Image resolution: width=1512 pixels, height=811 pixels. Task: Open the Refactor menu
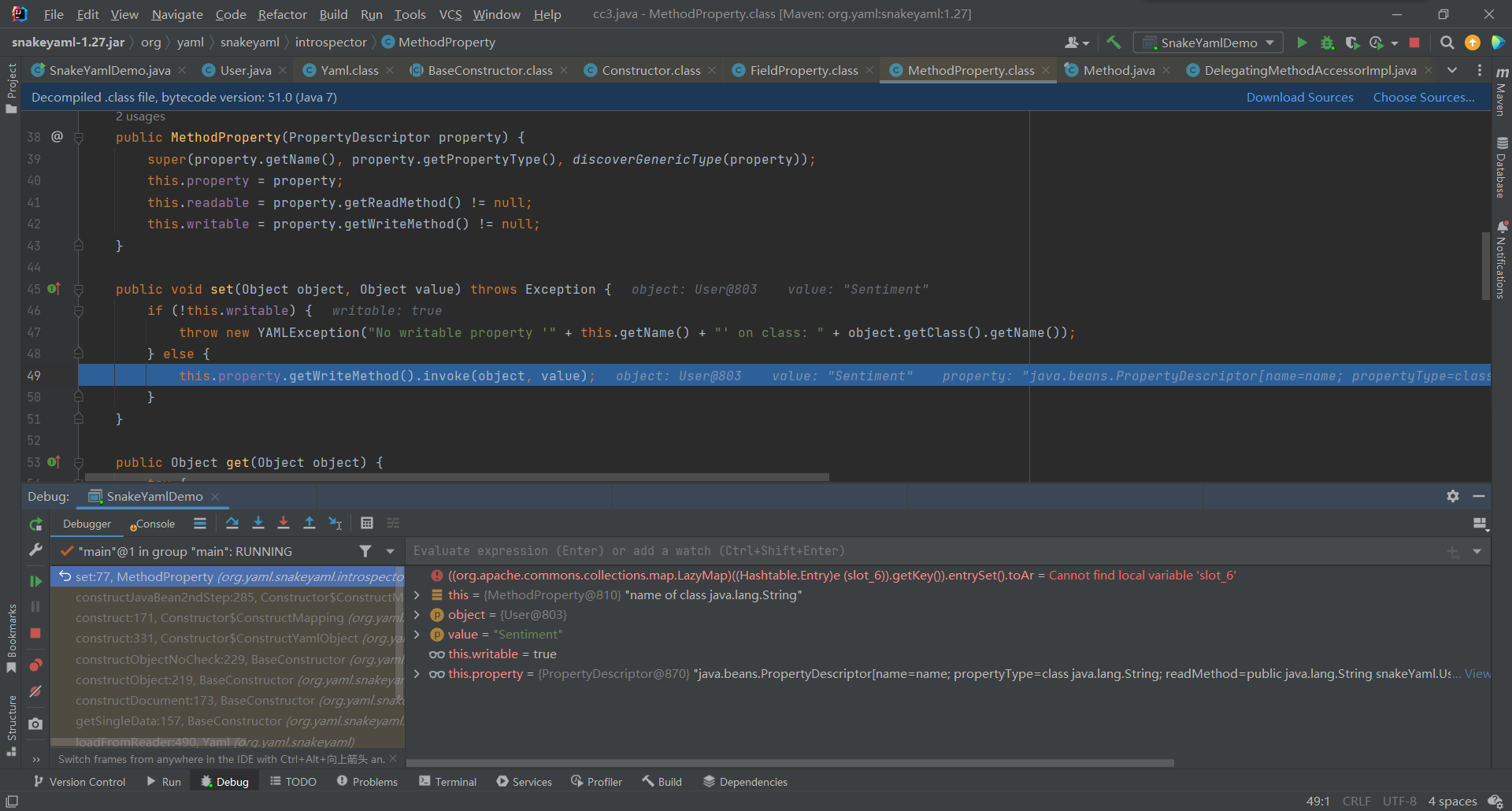coord(282,14)
